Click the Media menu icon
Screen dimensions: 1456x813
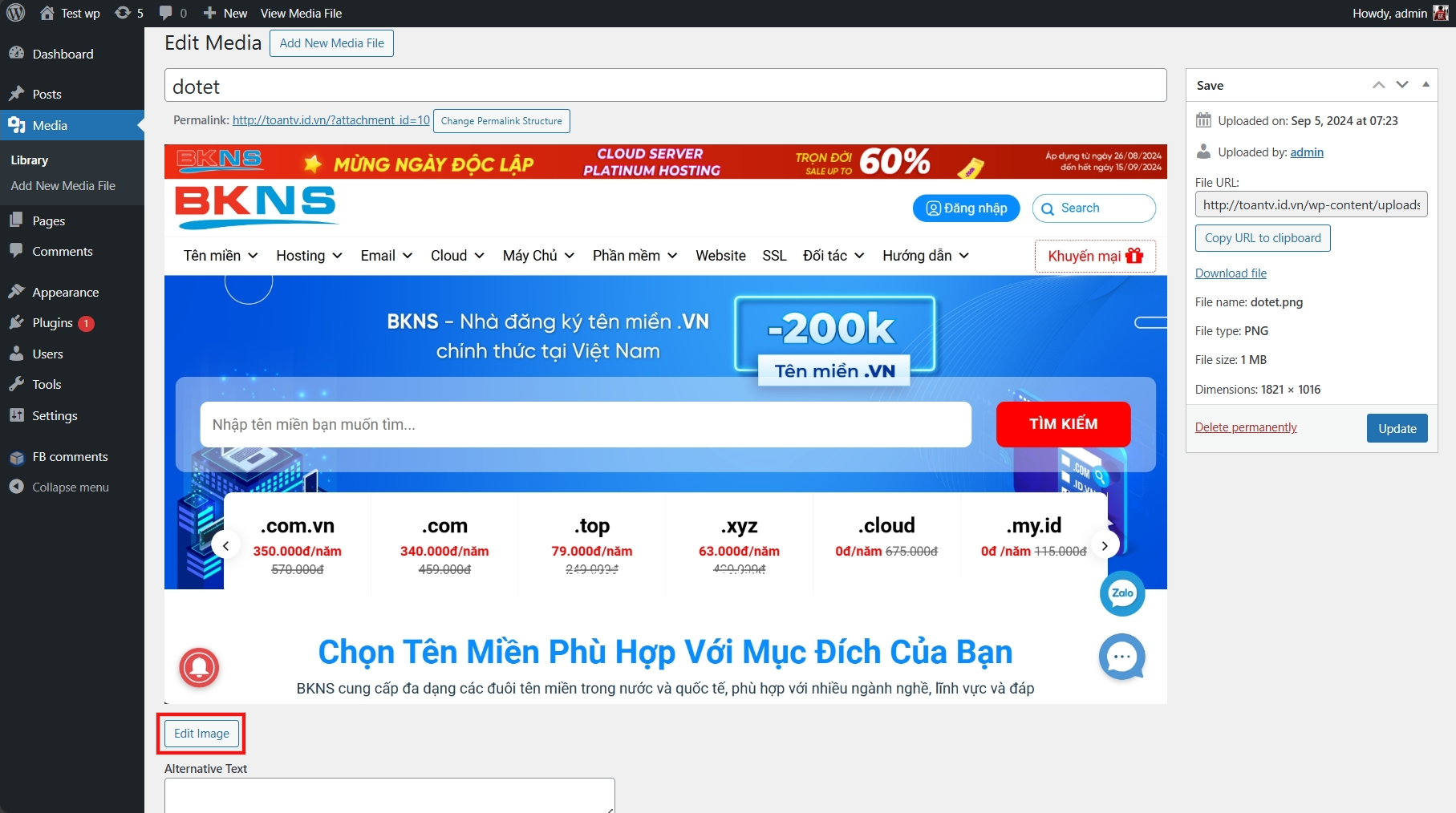17,125
